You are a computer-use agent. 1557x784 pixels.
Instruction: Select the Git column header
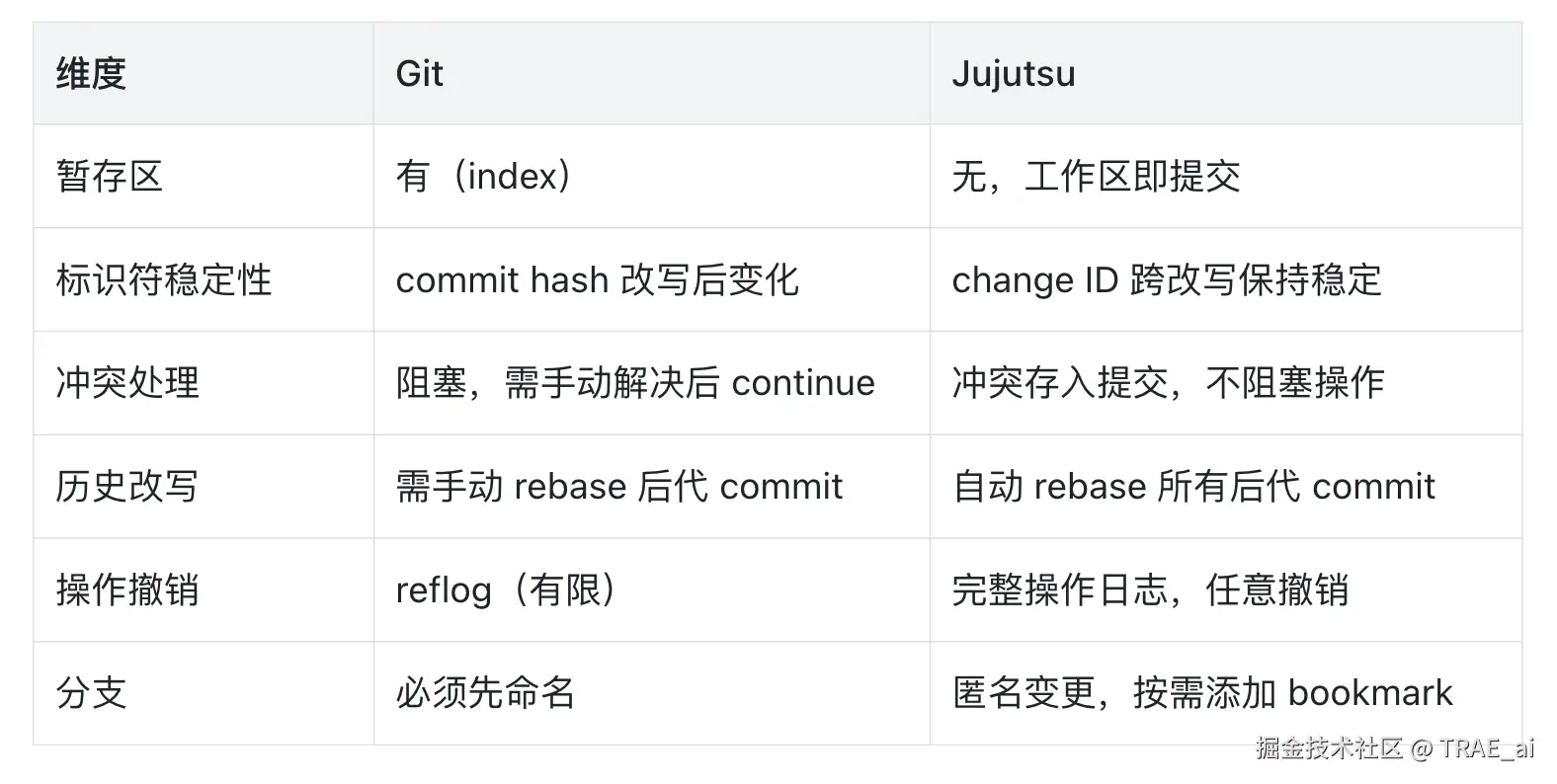pos(419,74)
